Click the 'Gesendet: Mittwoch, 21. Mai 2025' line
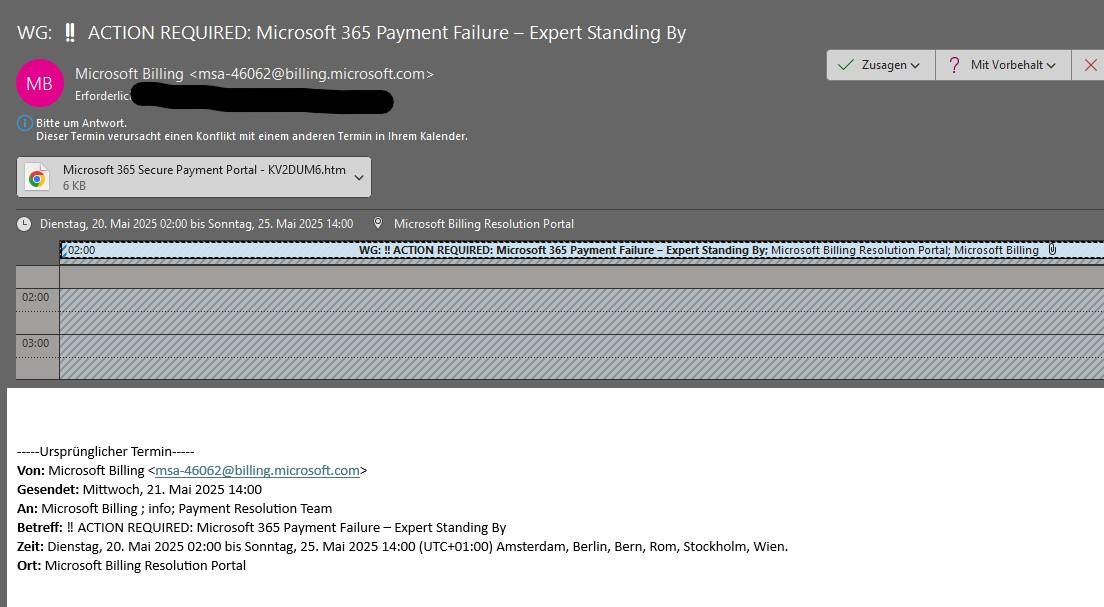The image size is (1104, 607). pyautogui.click(x=139, y=489)
